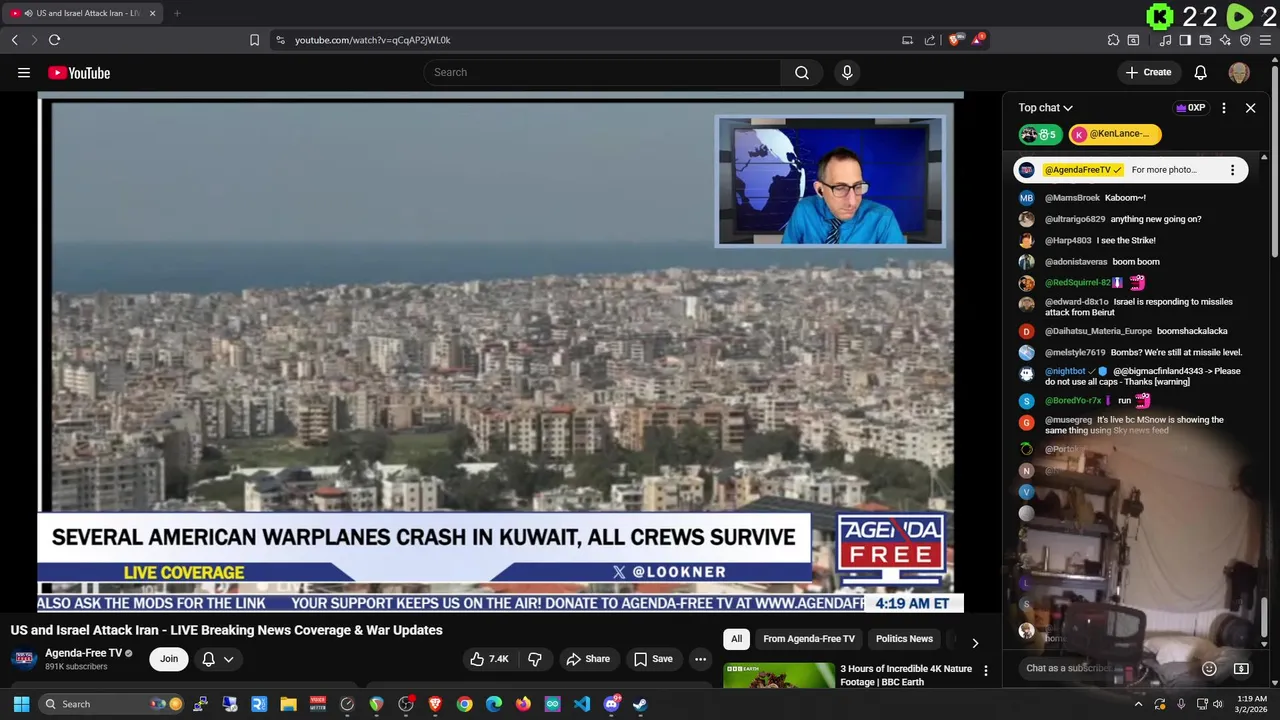Open the emoji picker in chat

point(1209,668)
